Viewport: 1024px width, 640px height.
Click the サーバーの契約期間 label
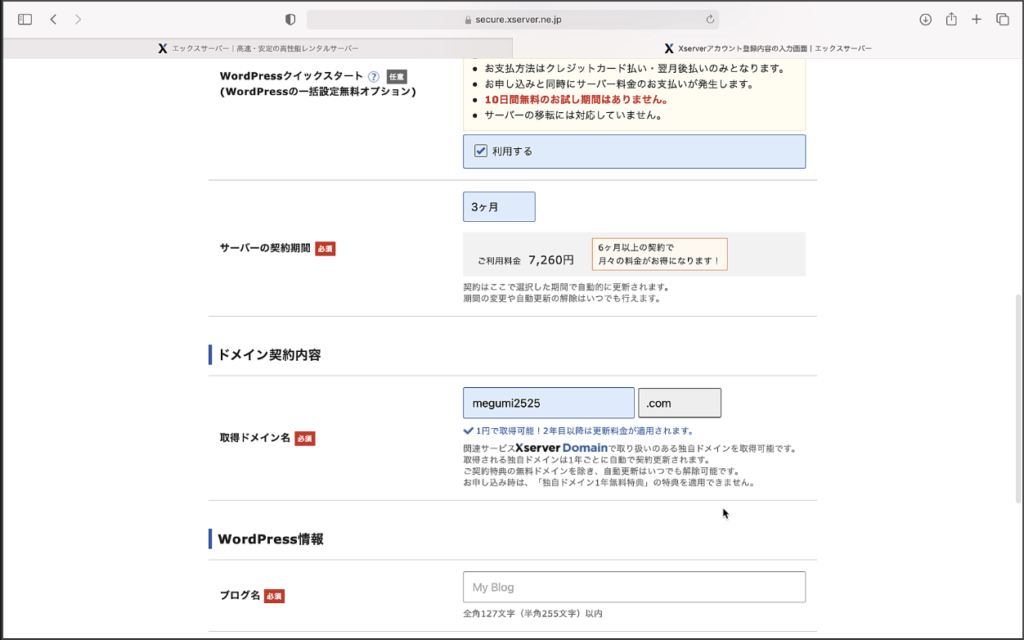(x=264, y=248)
